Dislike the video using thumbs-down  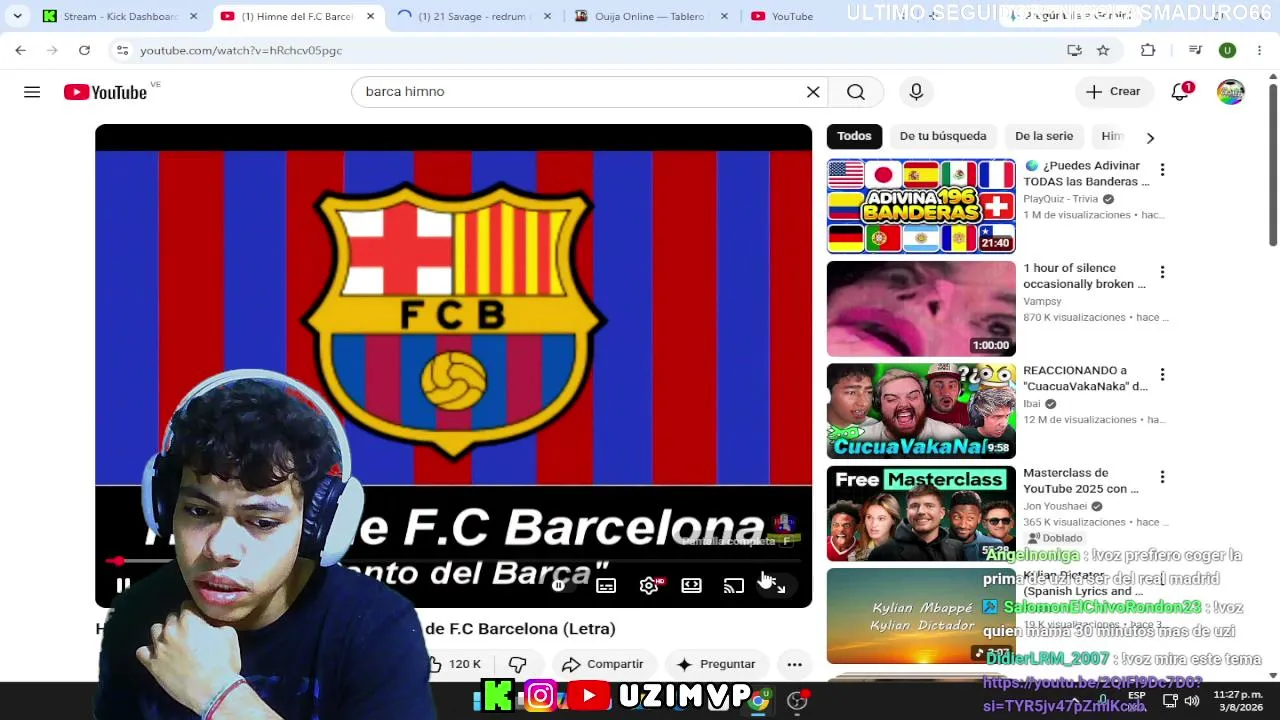click(517, 664)
